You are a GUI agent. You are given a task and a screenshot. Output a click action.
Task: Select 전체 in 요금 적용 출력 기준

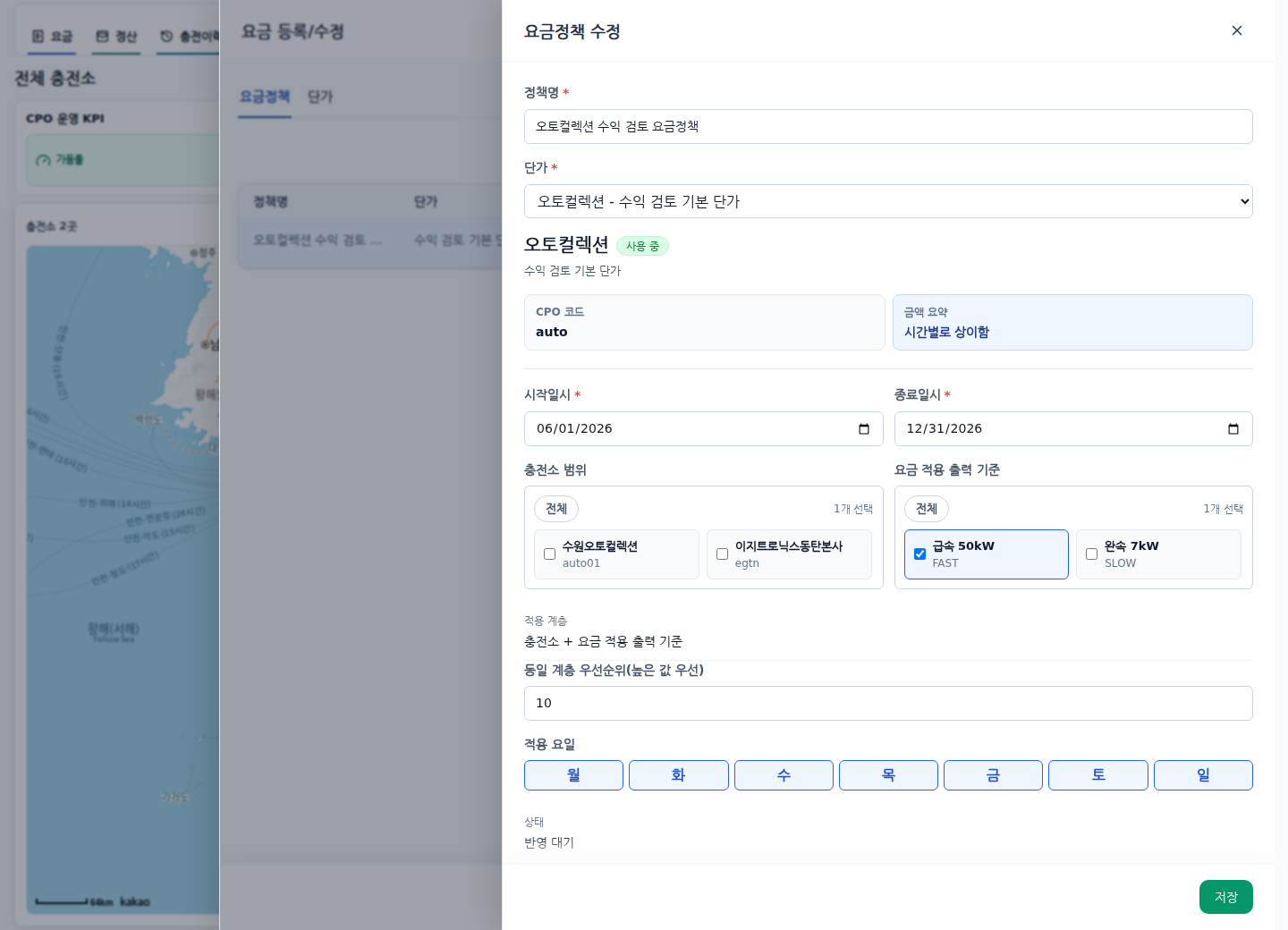tap(927, 509)
